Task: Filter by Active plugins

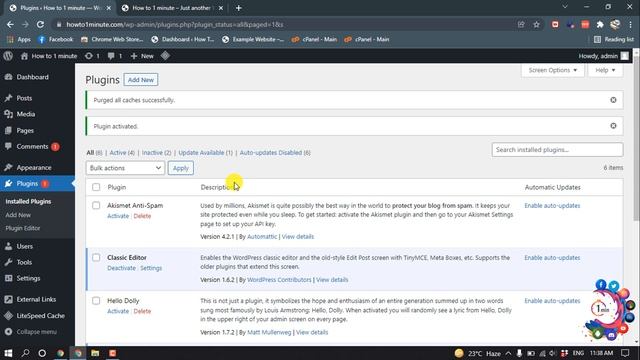Action: pyautogui.click(x=122, y=153)
